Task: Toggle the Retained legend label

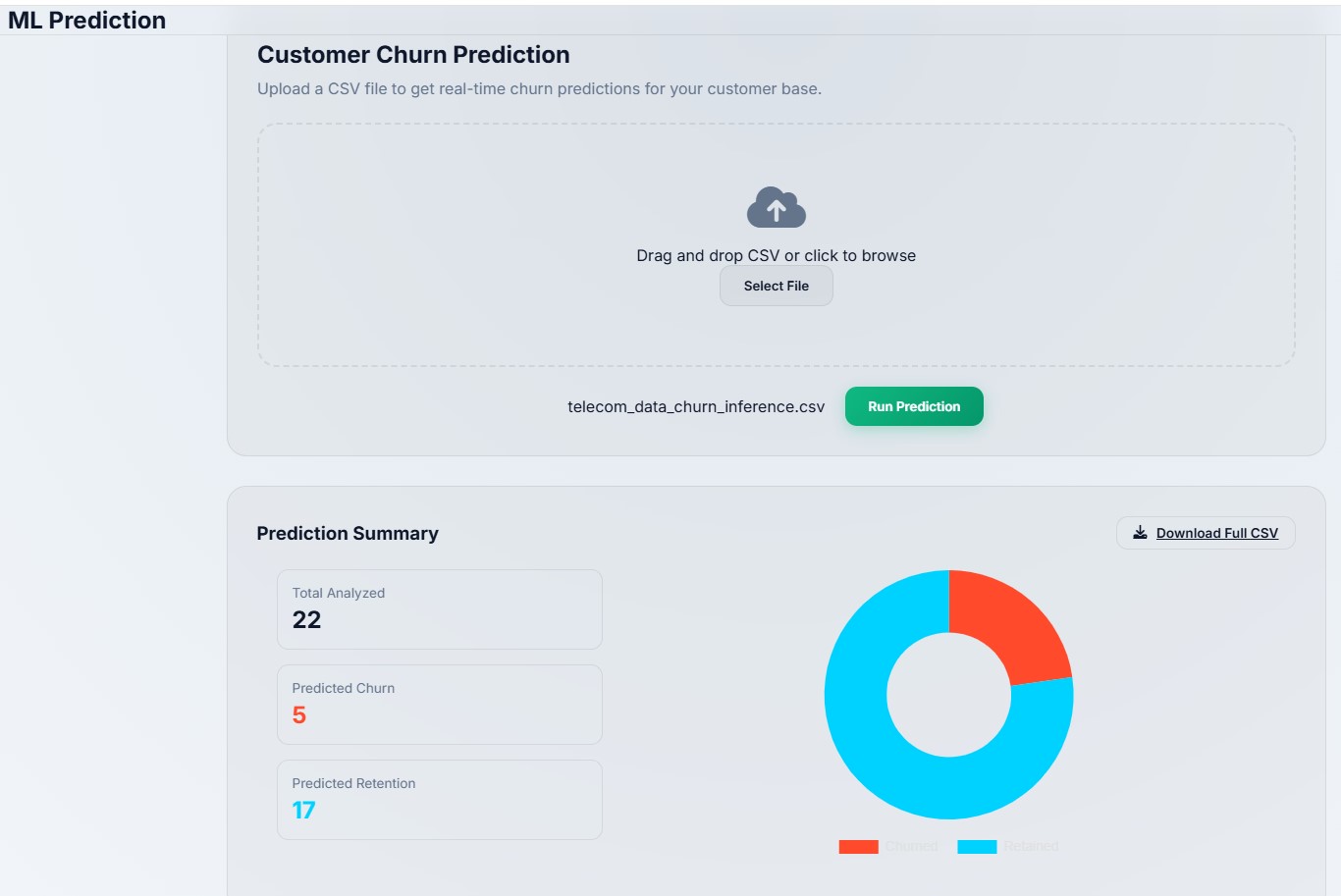Action: click(1031, 846)
